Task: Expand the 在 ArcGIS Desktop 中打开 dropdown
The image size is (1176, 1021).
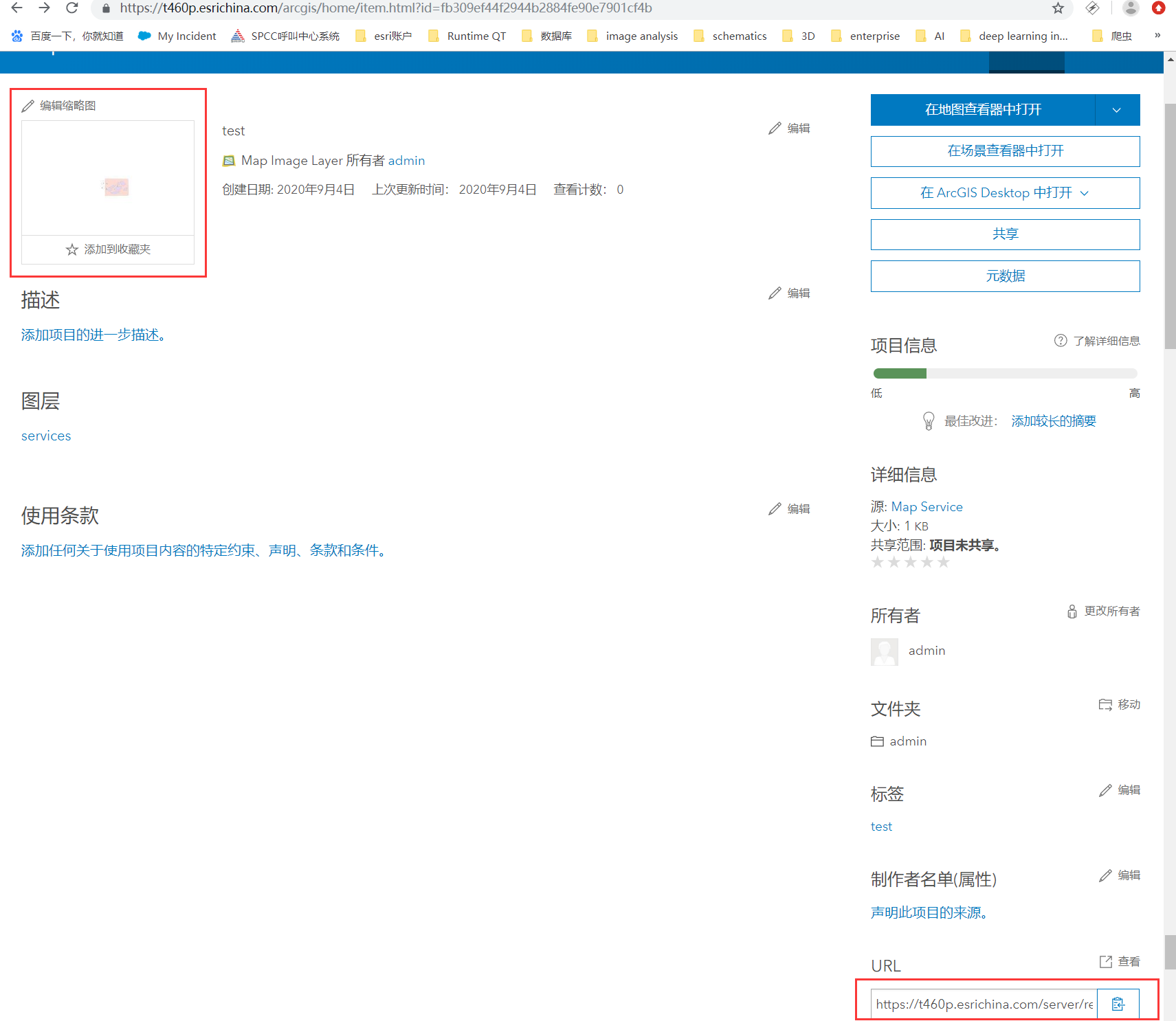Action: tap(1085, 193)
